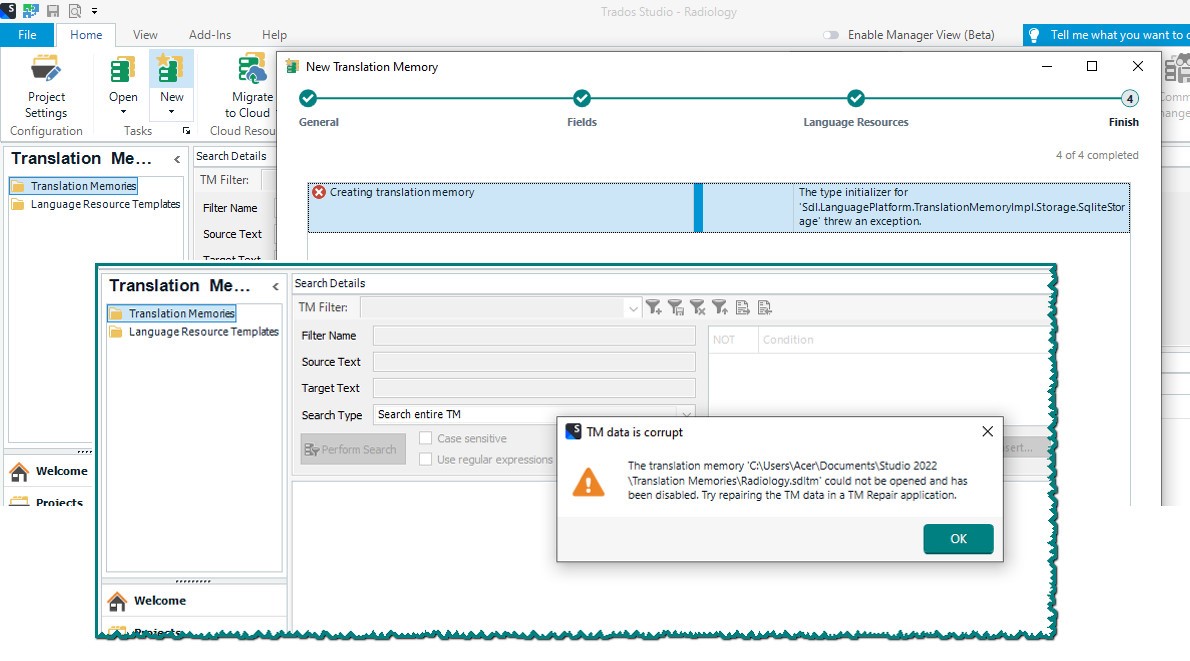
Task: Switch to the Home ribbon tab
Action: 86,35
